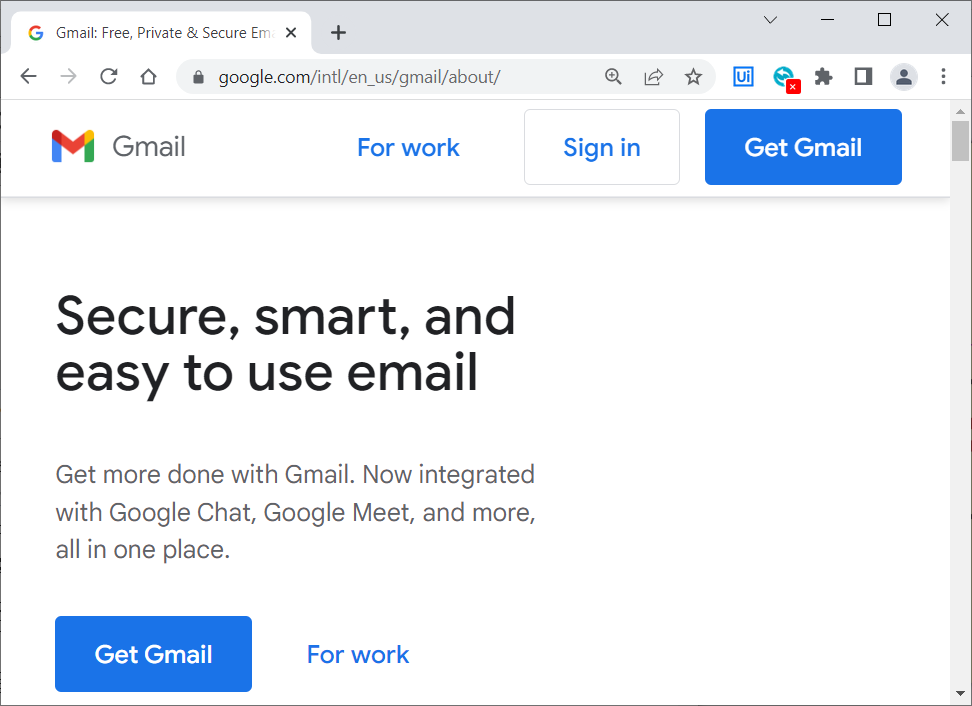The width and height of the screenshot is (972, 706).
Task: Click the vertical scrollbar thumb
Action: pos(960,141)
